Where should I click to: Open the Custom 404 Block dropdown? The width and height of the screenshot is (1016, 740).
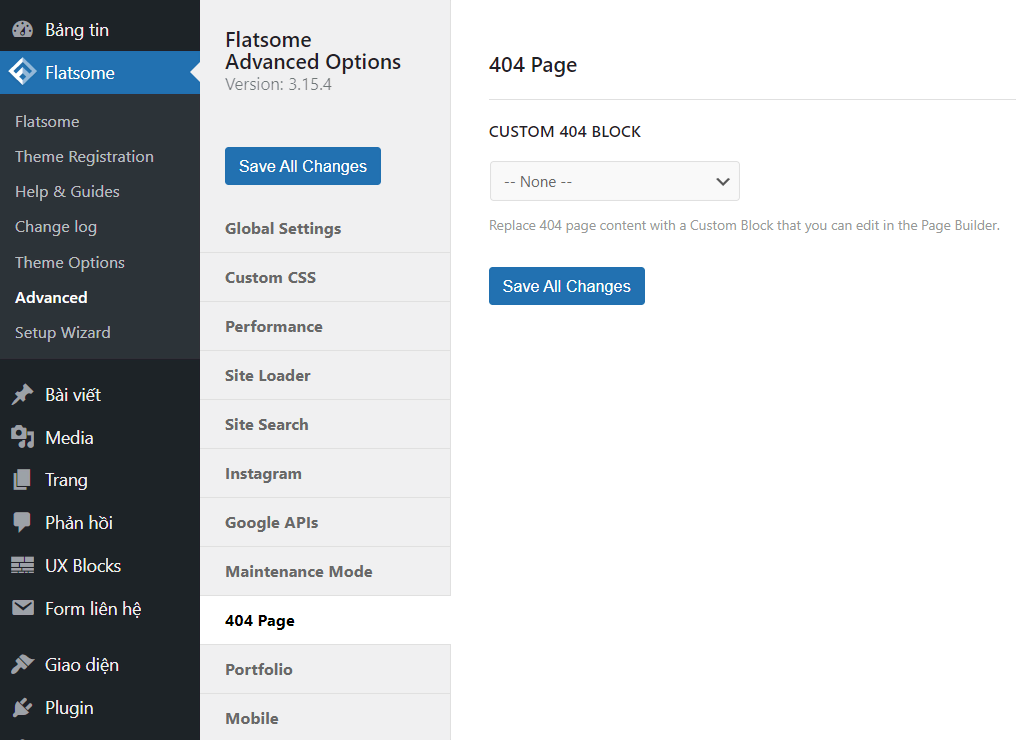click(614, 181)
